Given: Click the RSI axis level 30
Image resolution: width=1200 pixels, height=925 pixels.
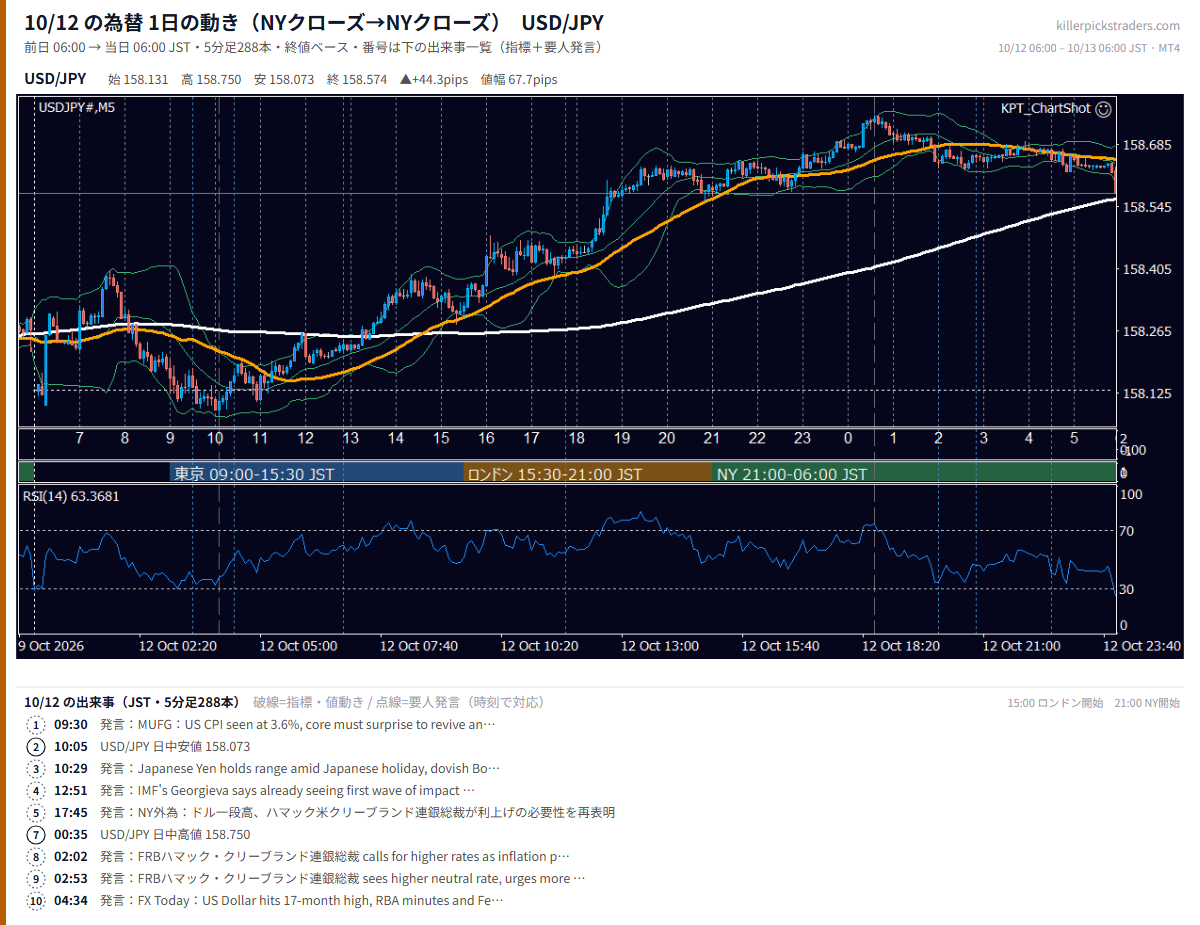Looking at the screenshot, I should pyautogui.click(x=1126, y=589).
